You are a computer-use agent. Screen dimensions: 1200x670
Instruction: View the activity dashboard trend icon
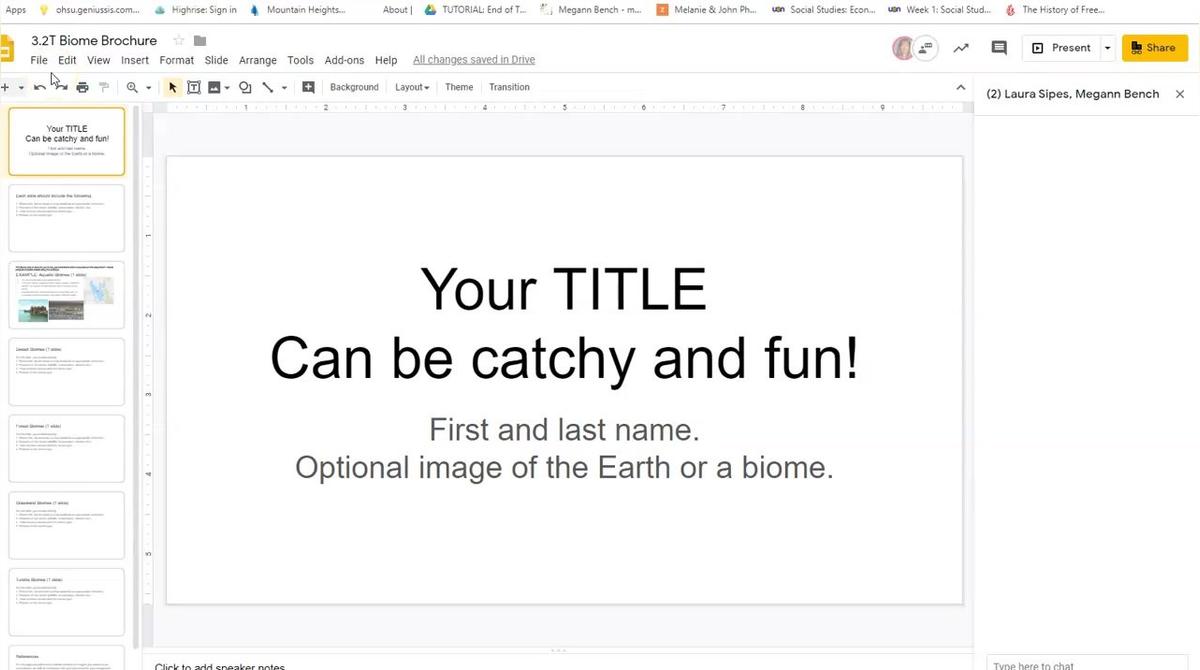pyautogui.click(x=961, y=47)
